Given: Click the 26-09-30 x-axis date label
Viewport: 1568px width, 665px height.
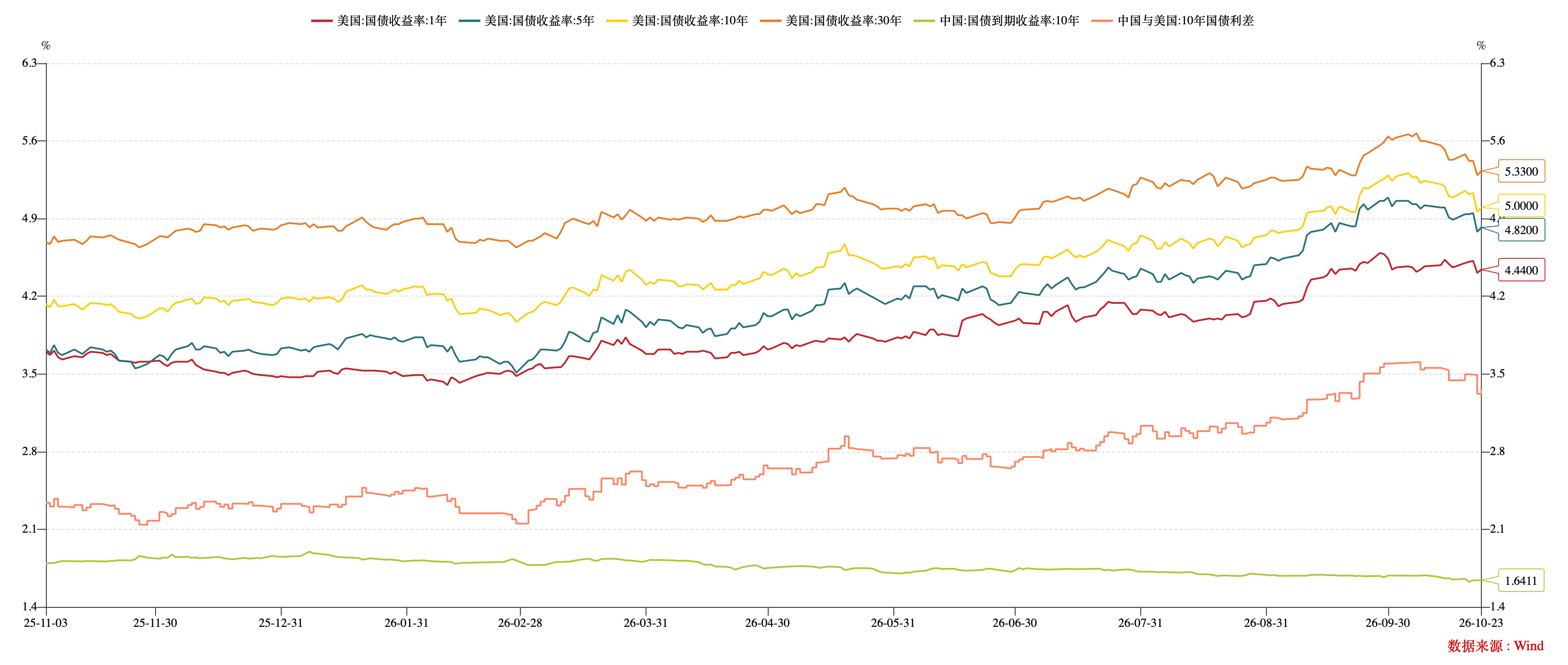Looking at the screenshot, I should pos(1388,623).
